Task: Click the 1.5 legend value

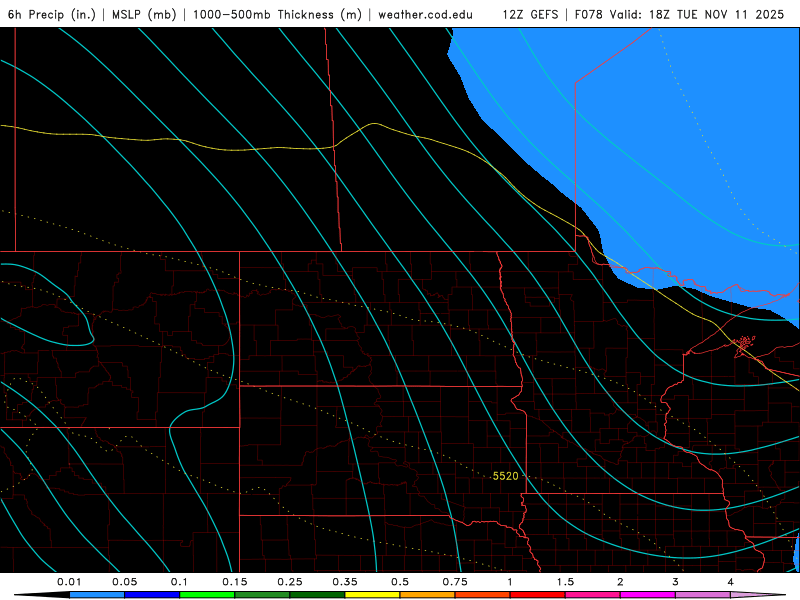Action: point(565,582)
